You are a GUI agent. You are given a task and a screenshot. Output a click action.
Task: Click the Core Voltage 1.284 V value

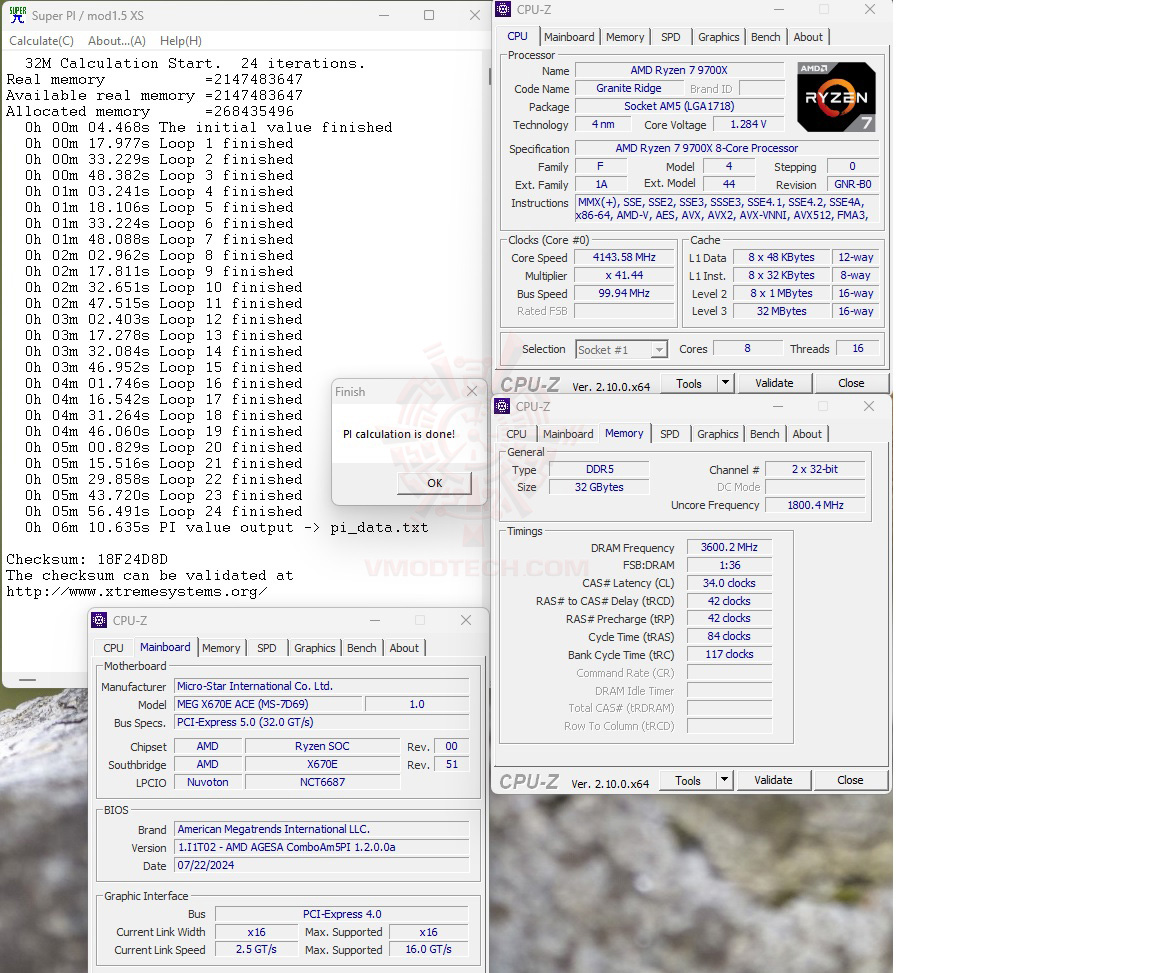(748, 124)
